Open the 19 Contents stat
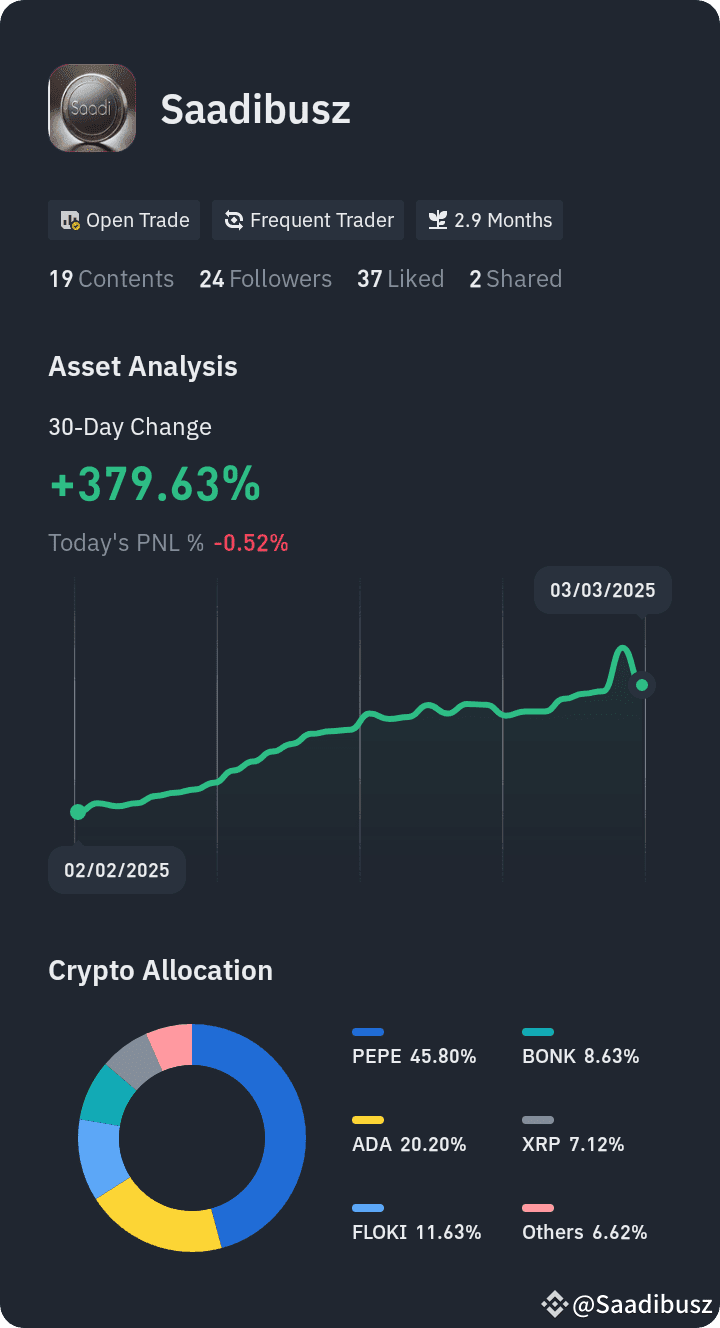Viewport: 720px width, 1328px height. click(x=111, y=279)
